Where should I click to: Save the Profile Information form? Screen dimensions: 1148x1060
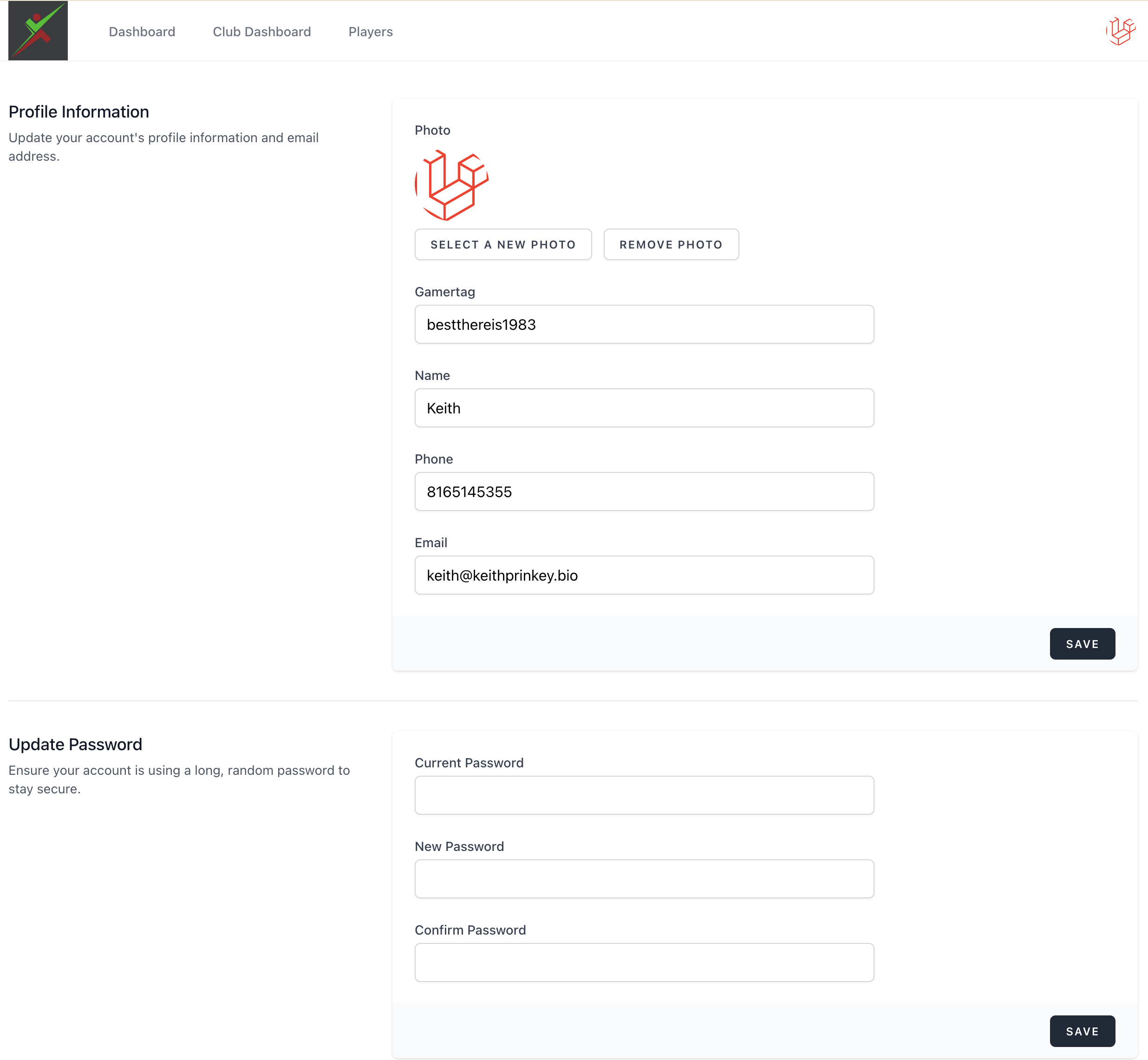click(x=1082, y=644)
